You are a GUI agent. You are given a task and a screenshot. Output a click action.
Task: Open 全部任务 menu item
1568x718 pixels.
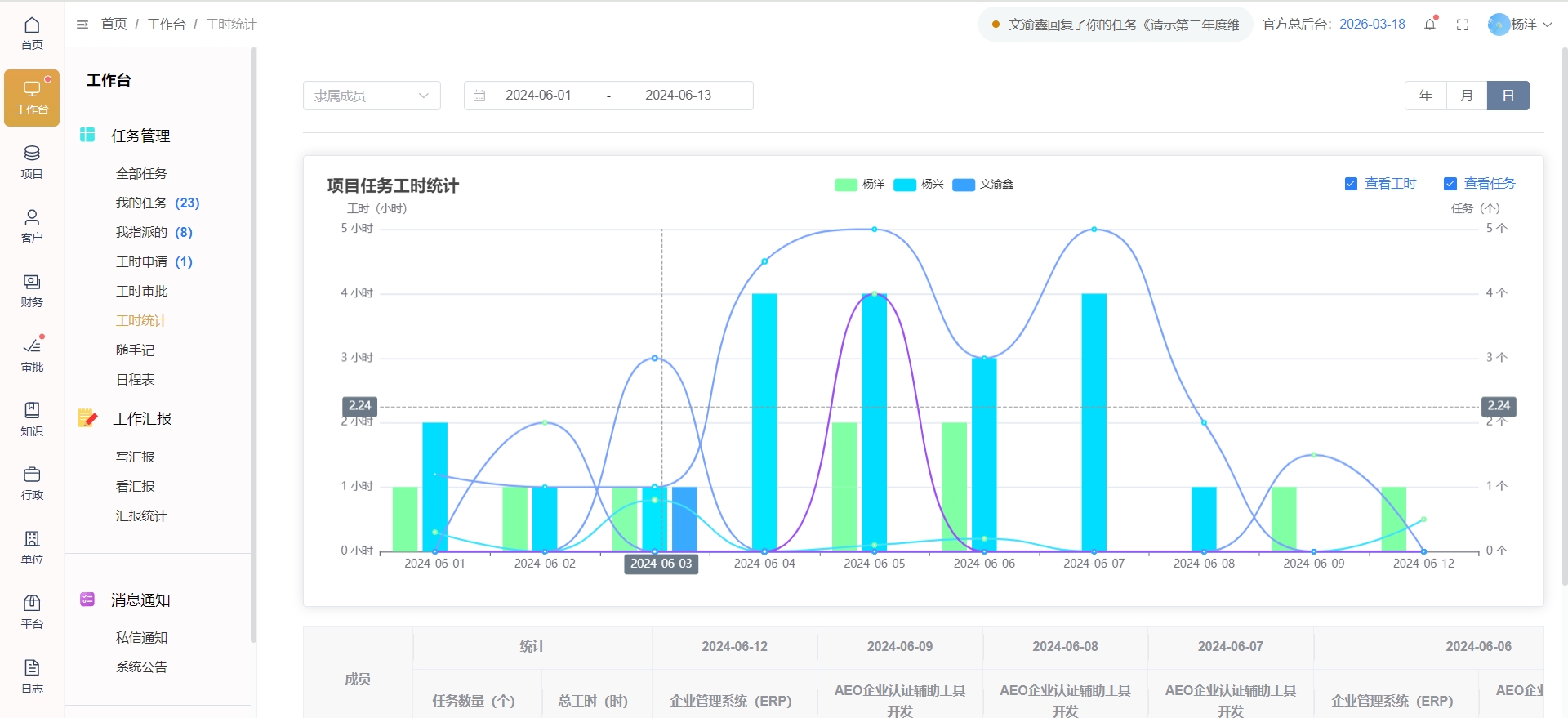click(141, 173)
